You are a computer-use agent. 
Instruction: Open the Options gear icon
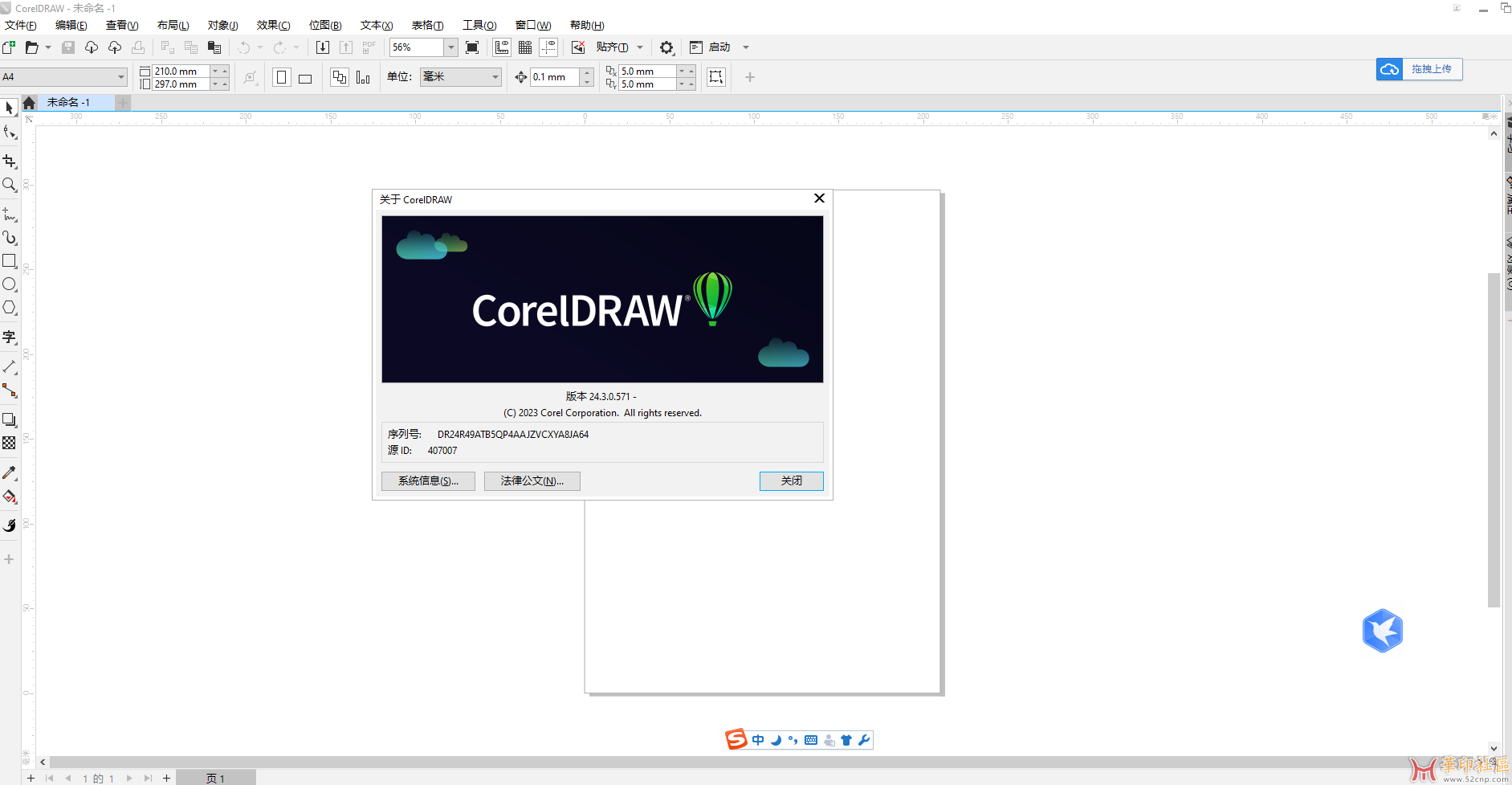(666, 47)
